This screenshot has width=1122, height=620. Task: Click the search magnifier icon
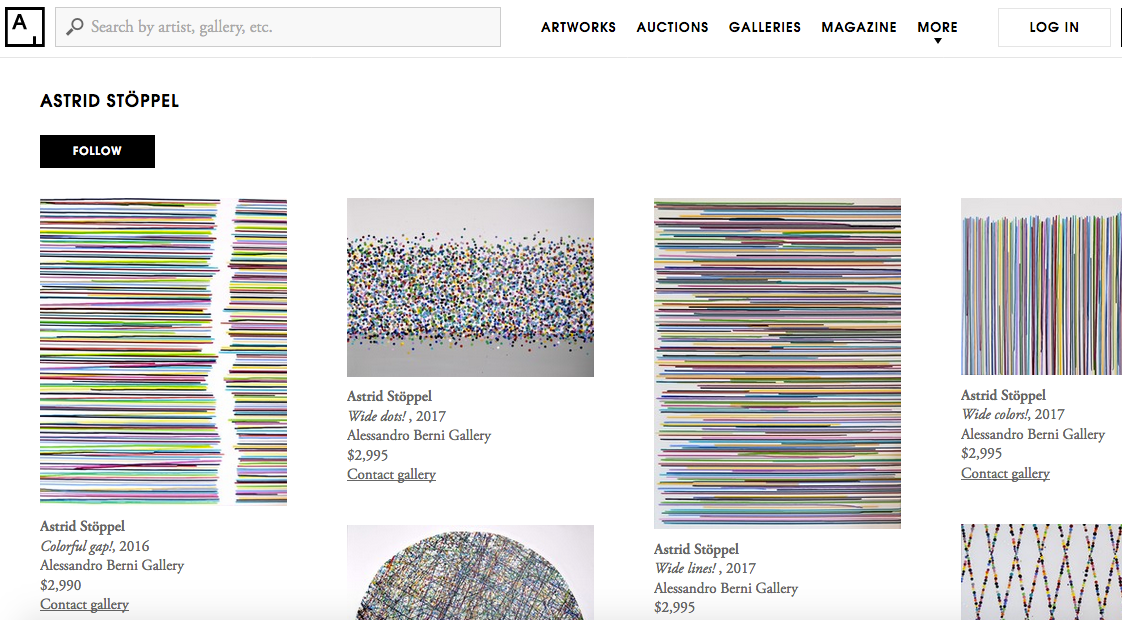pyautogui.click(x=74, y=27)
